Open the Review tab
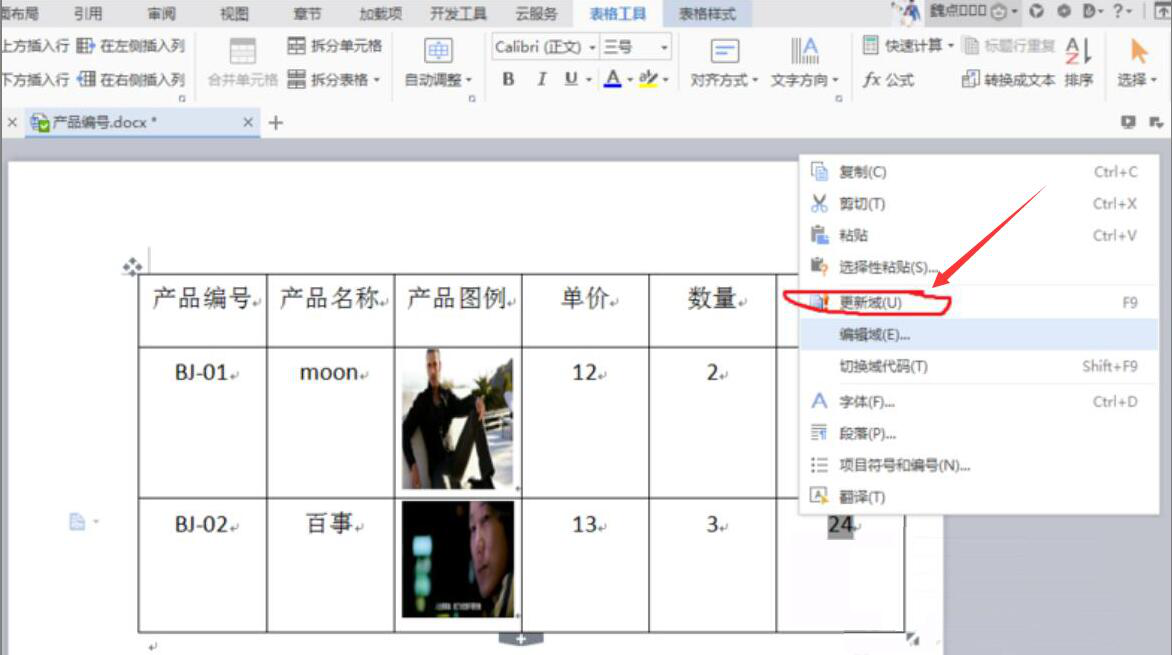Viewport: 1172px width, 655px height. pyautogui.click(x=161, y=13)
